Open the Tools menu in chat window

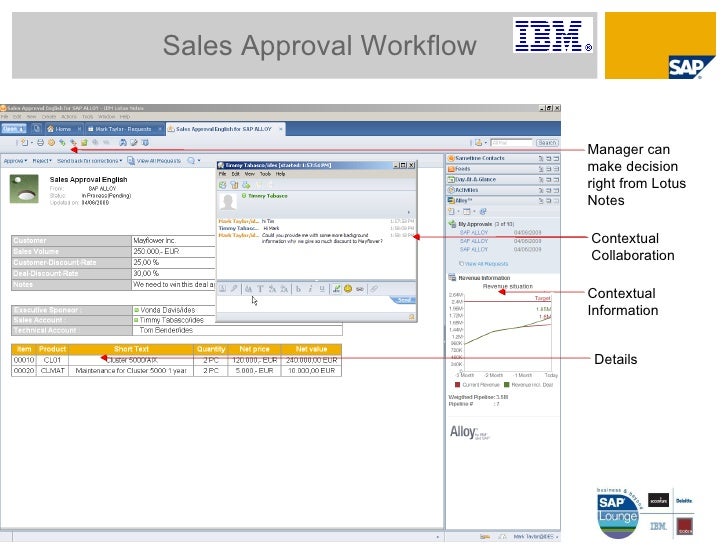point(265,174)
